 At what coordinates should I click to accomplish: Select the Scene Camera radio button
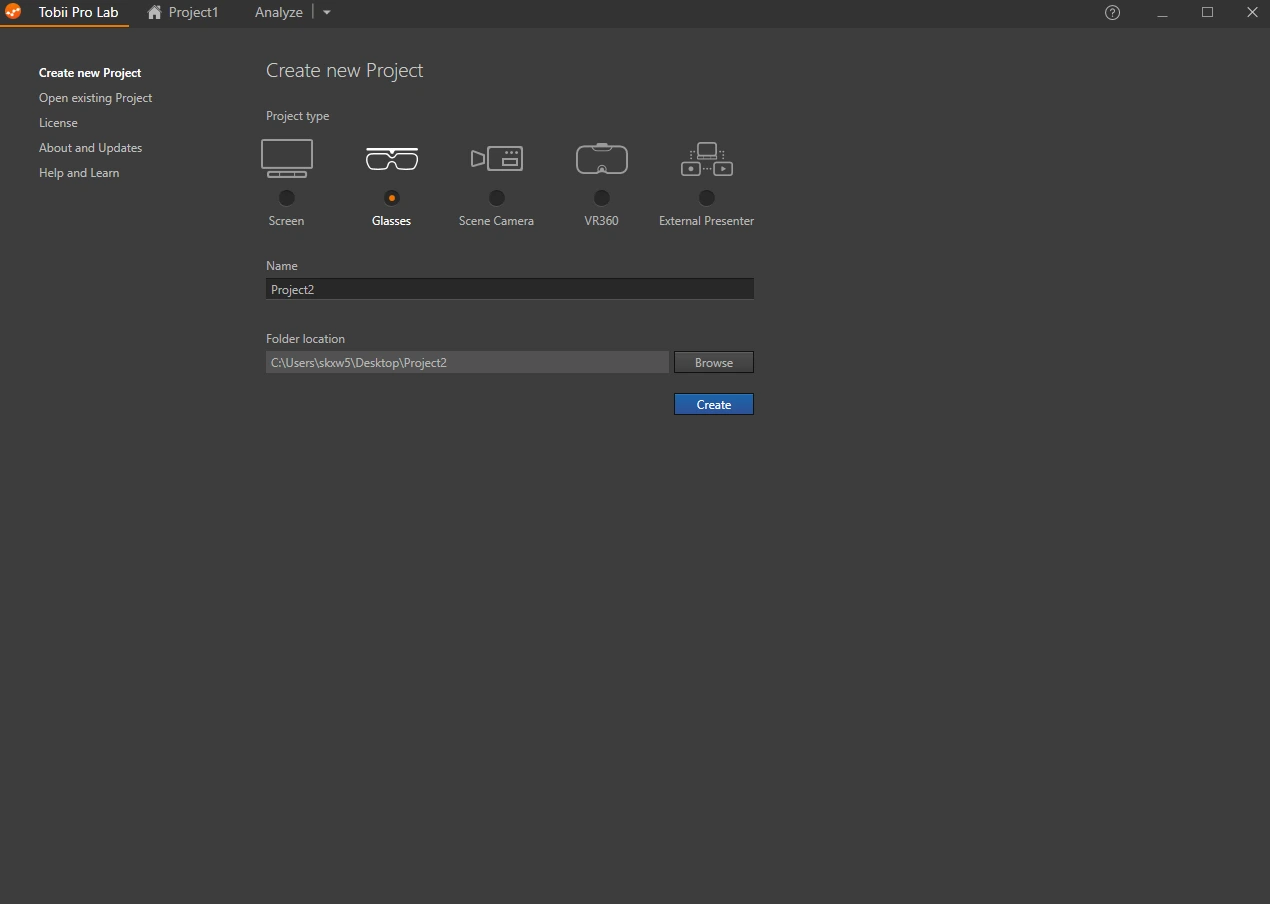497,198
